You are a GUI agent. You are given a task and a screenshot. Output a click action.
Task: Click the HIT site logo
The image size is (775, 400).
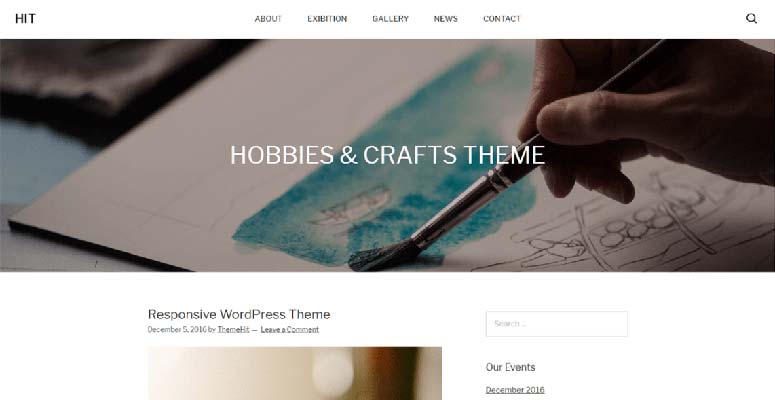(25, 19)
